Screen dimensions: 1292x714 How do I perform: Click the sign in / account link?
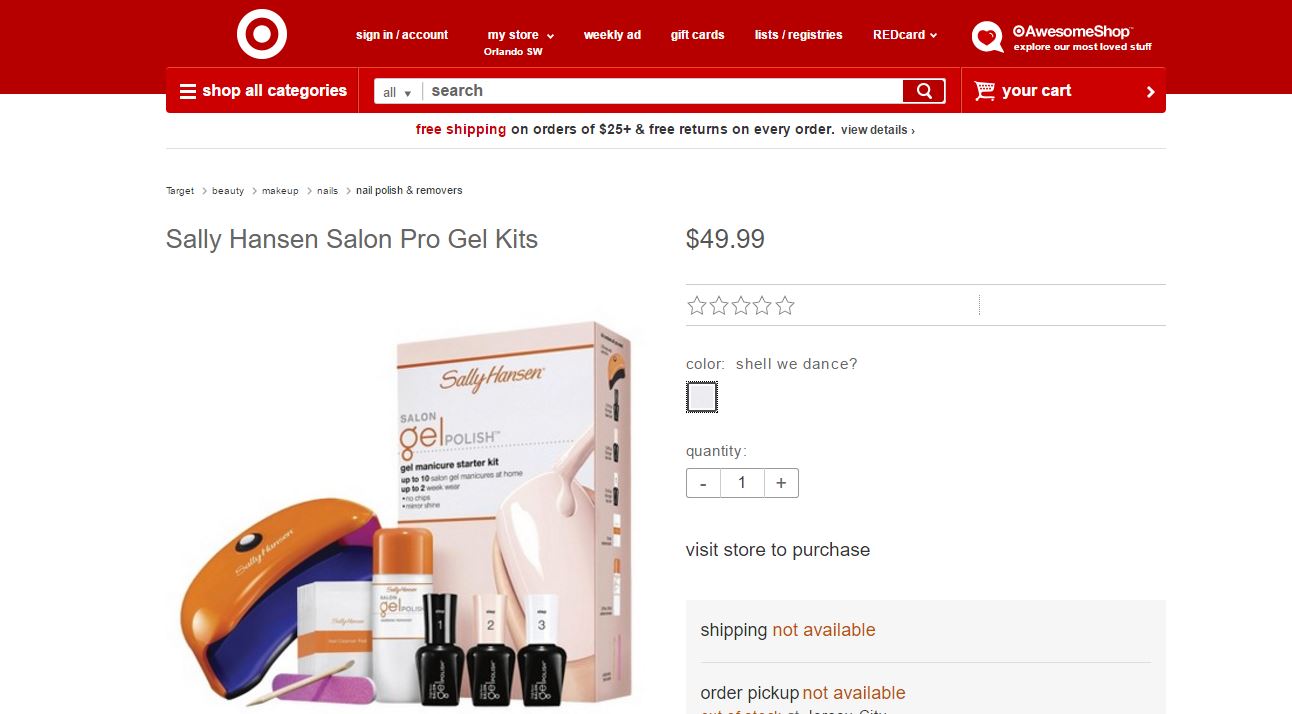pos(402,35)
